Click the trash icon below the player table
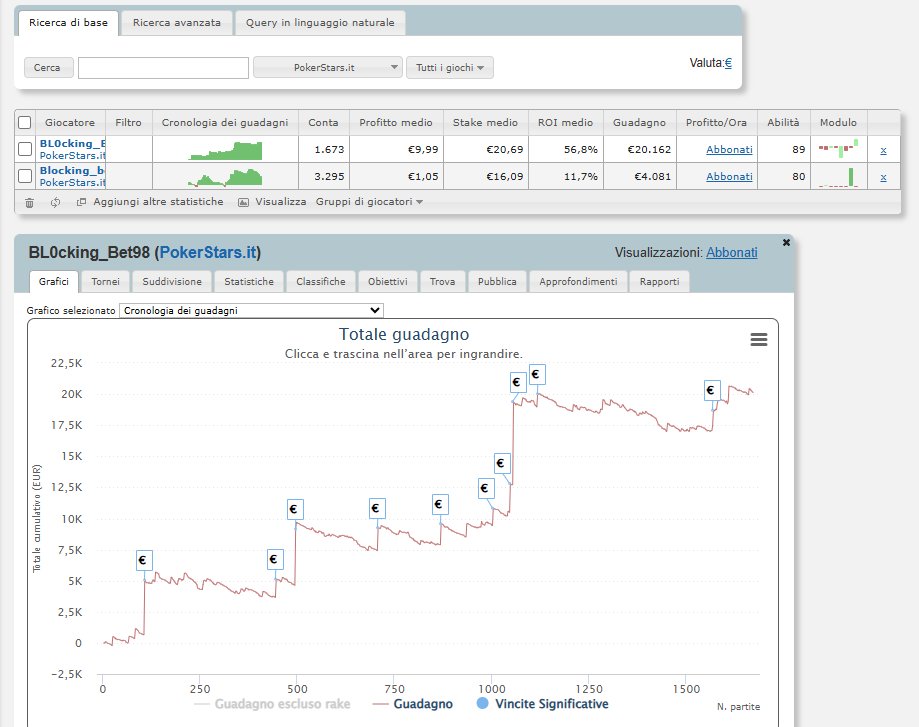 coord(29,202)
